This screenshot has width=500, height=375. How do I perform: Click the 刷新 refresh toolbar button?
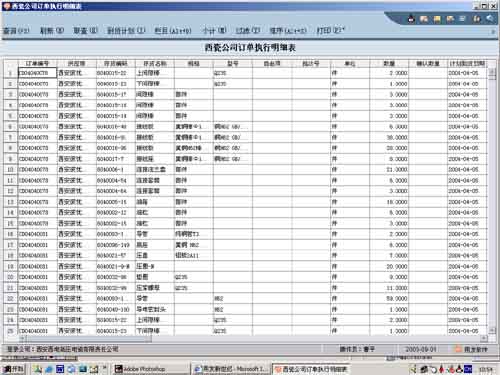pos(52,30)
